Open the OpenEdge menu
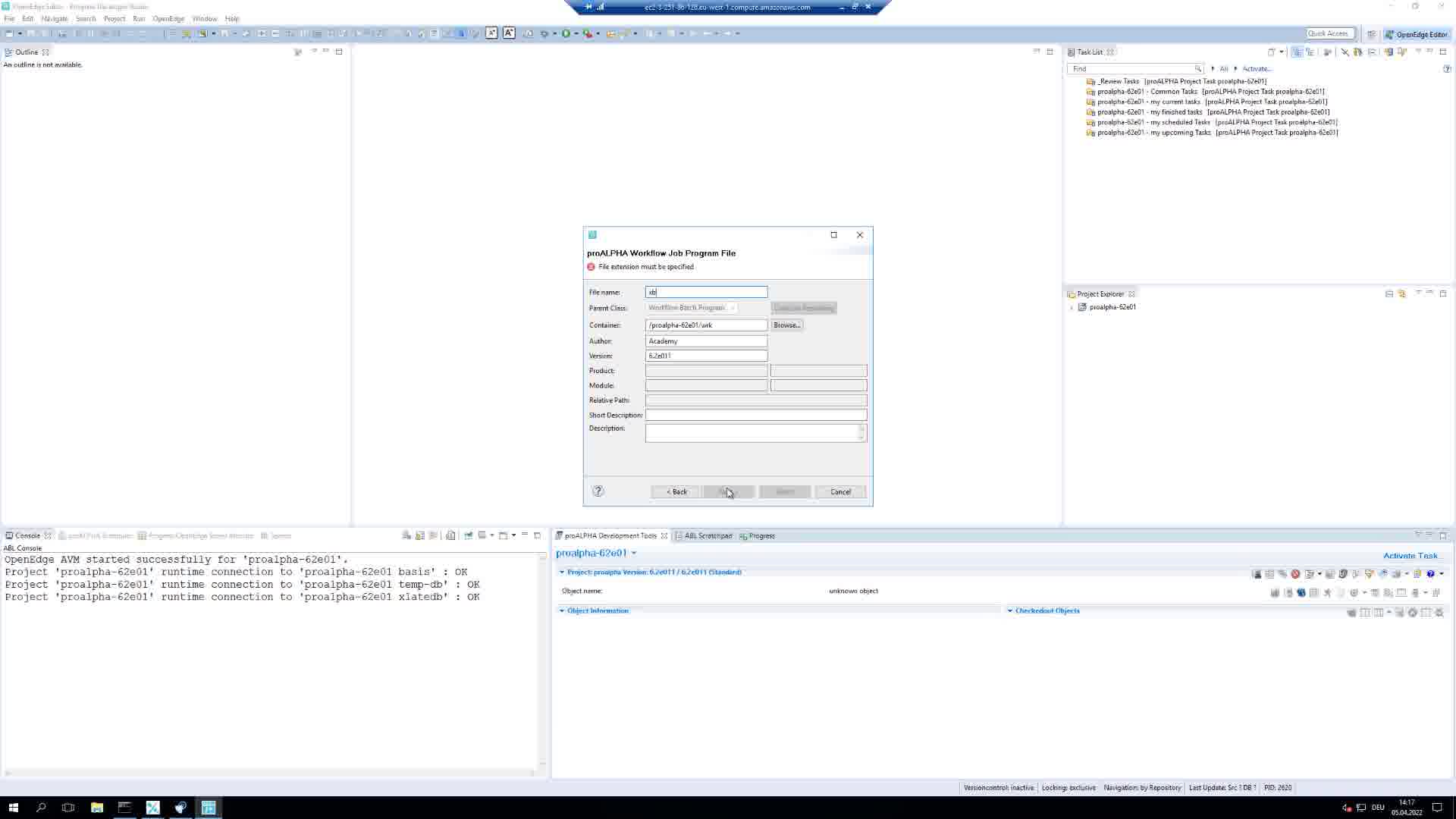The height and width of the screenshot is (819, 1456). coord(168,19)
